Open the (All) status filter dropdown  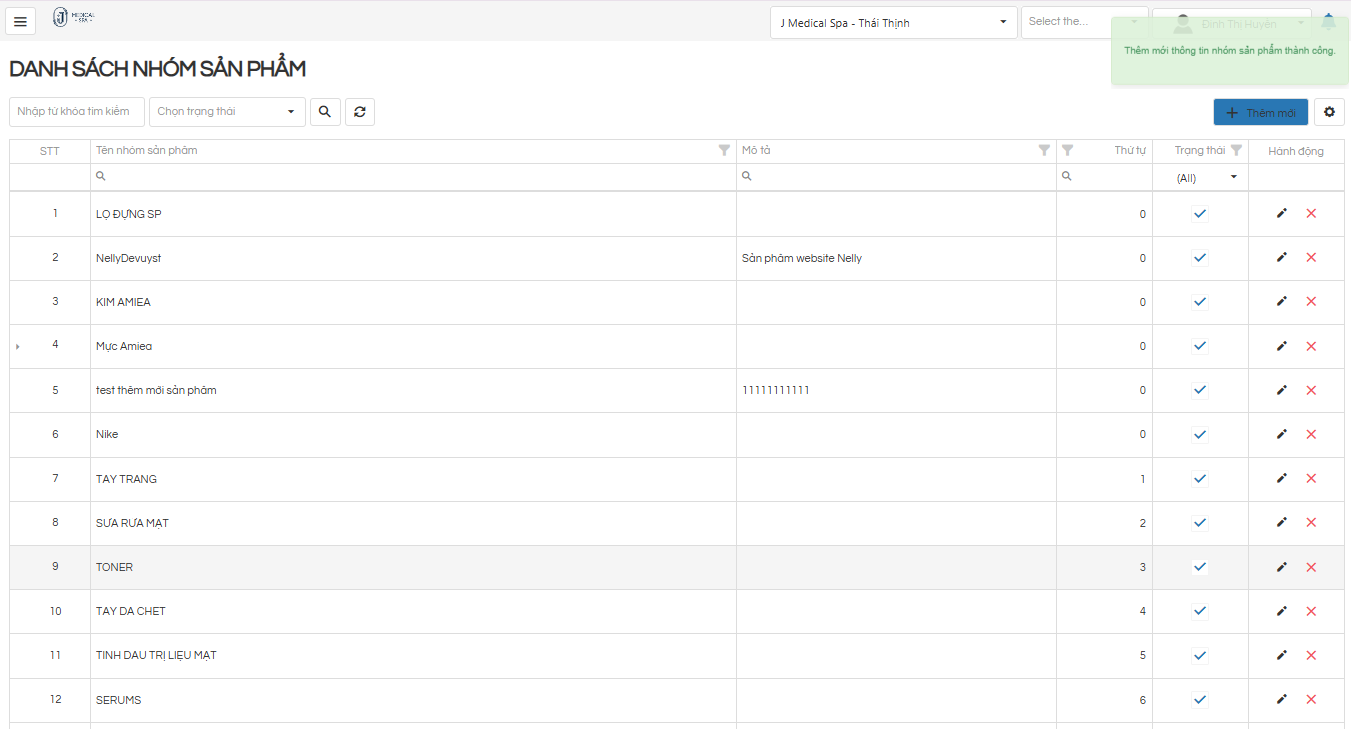click(1206, 178)
